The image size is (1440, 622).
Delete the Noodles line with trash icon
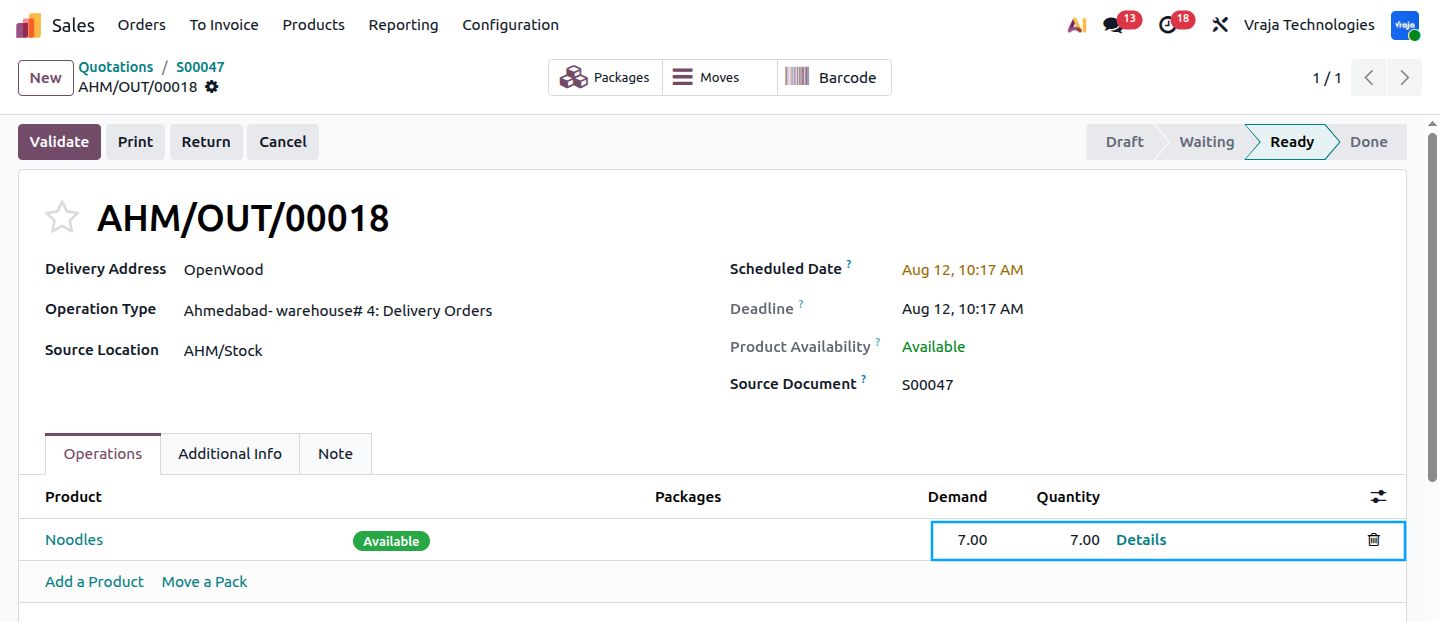[x=1374, y=540]
